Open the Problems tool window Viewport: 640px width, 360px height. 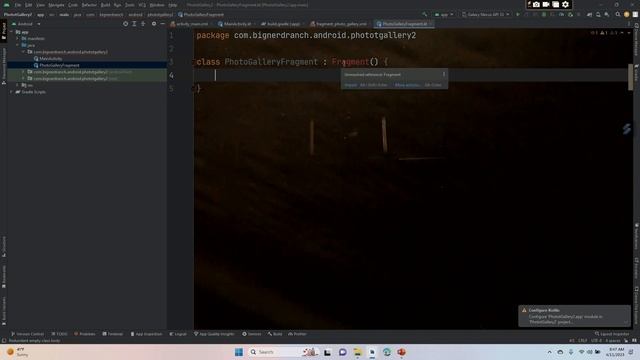click(x=84, y=334)
